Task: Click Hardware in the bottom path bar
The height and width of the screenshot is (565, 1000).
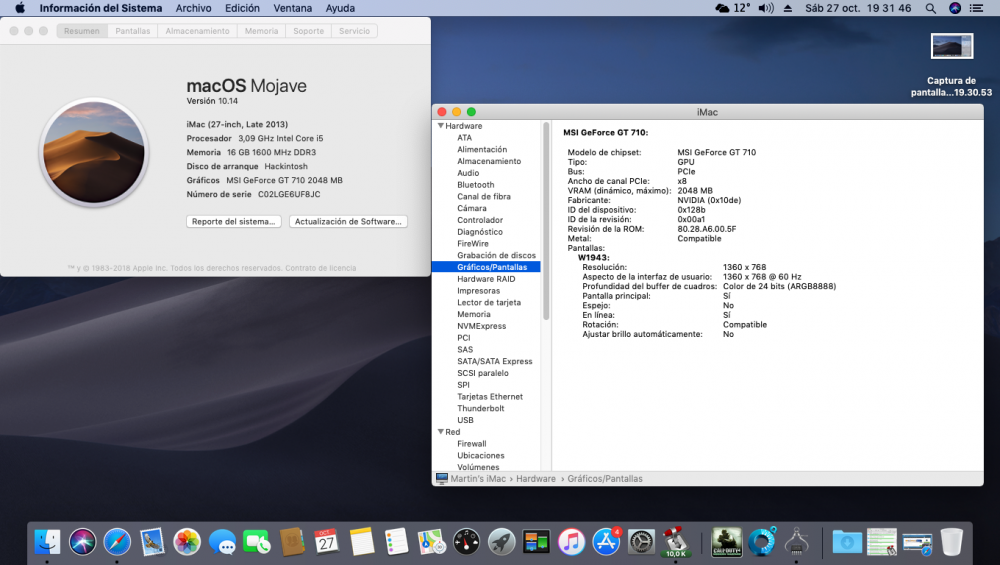Action: pos(536,479)
